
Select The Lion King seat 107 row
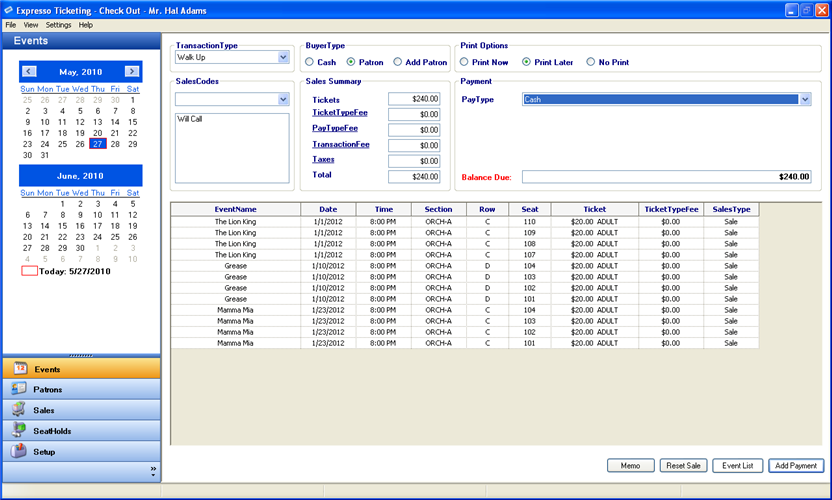pos(465,255)
